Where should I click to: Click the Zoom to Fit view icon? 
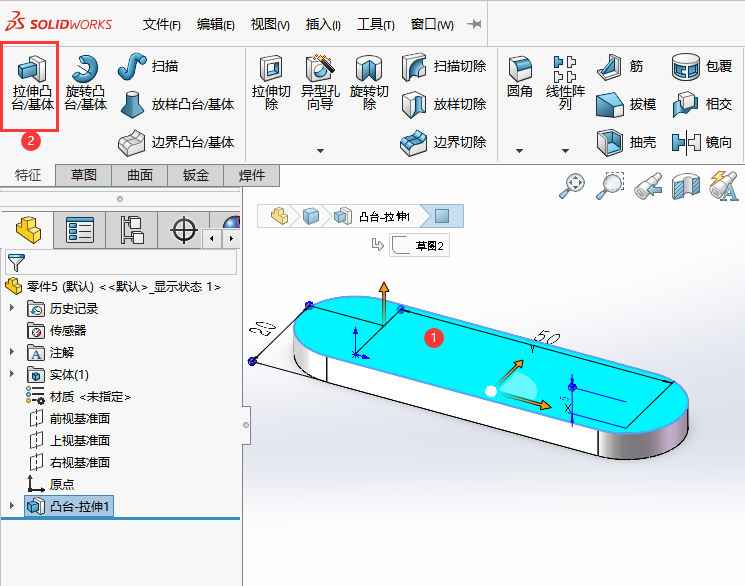click(572, 186)
